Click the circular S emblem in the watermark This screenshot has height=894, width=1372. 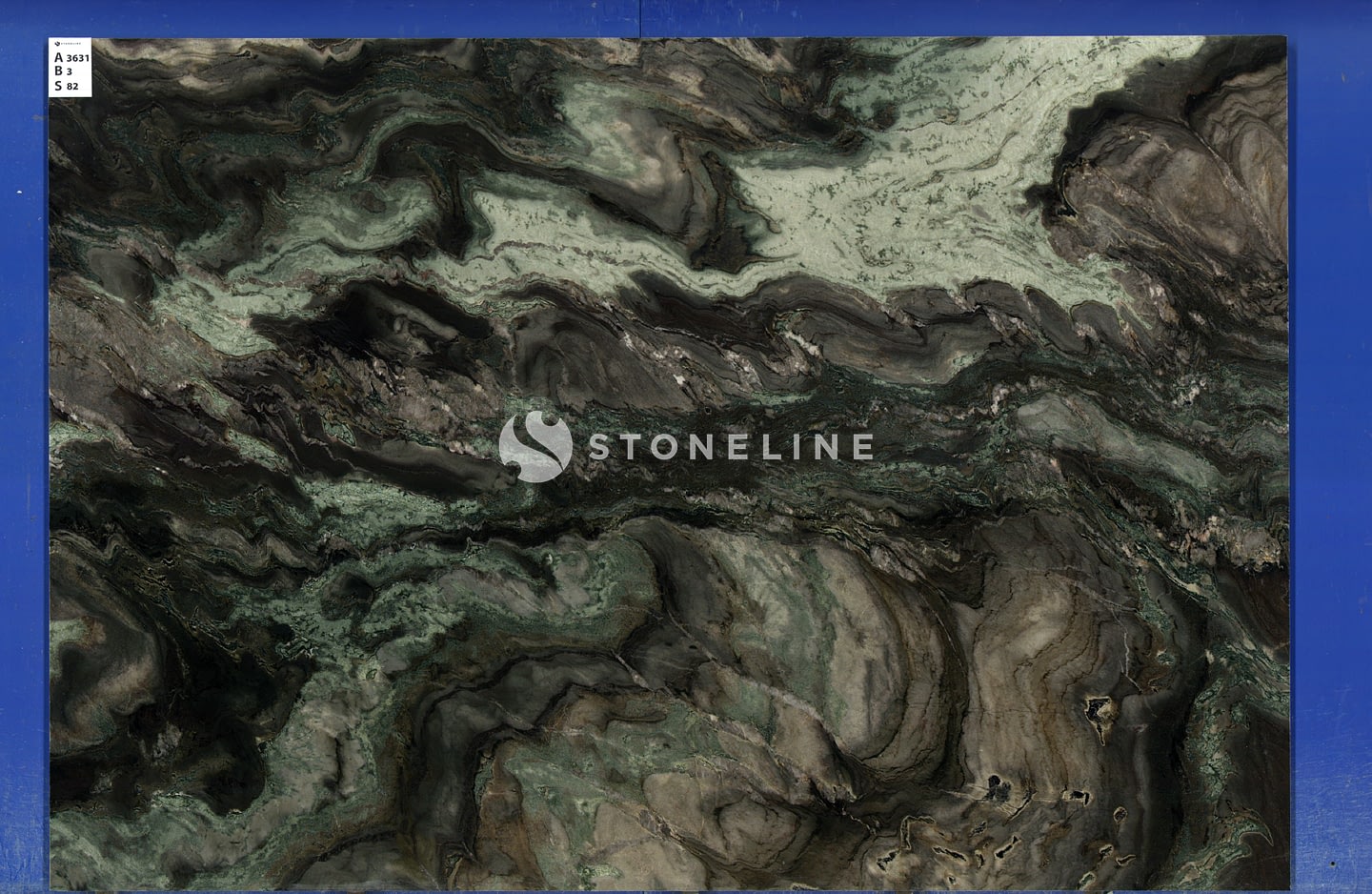click(535, 446)
